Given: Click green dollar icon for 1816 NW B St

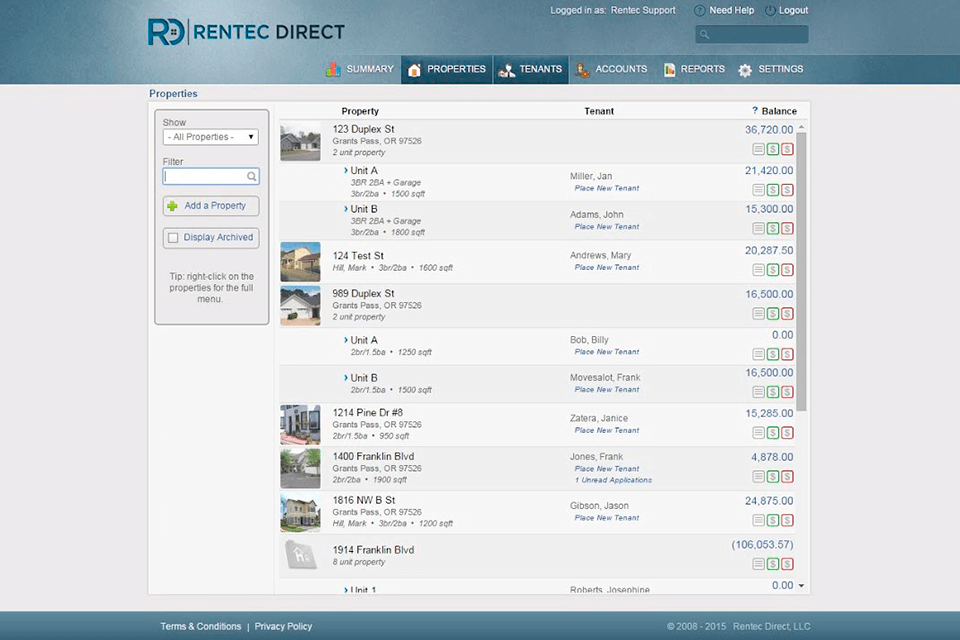Looking at the screenshot, I should 773,521.
